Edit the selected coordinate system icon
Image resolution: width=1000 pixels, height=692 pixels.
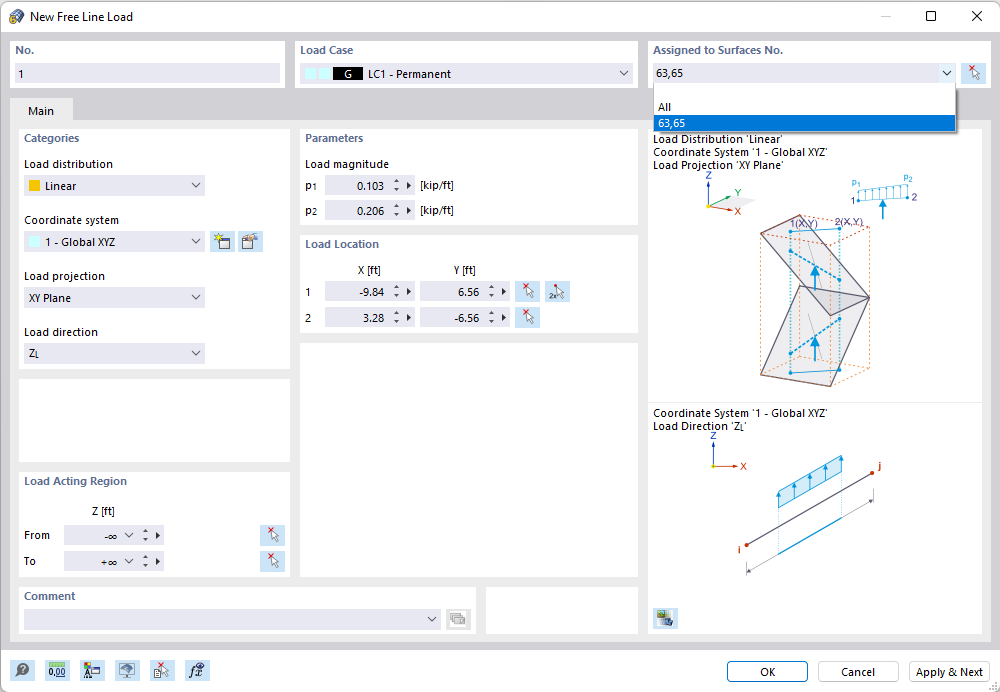[251, 242]
